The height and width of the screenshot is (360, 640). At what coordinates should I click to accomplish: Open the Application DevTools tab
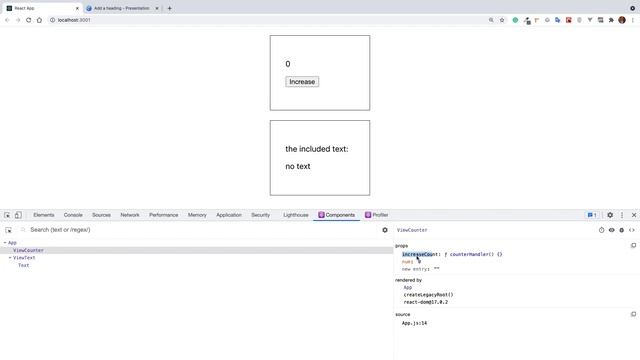[229, 215]
